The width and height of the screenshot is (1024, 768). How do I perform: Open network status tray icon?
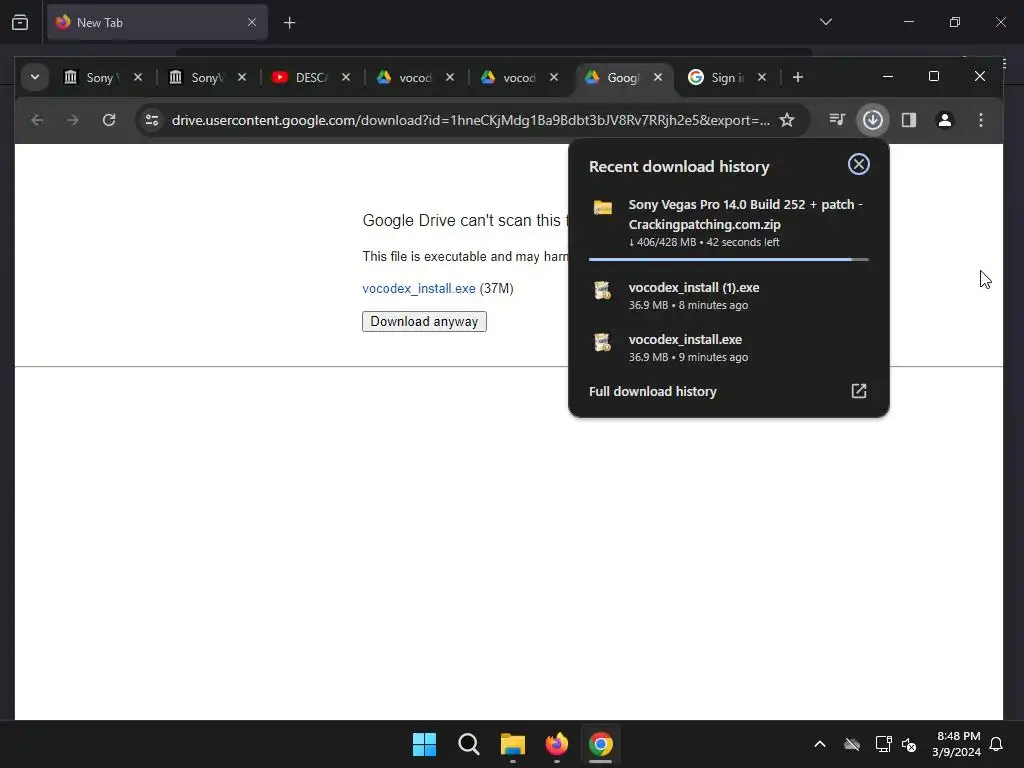click(x=883, y=744)
